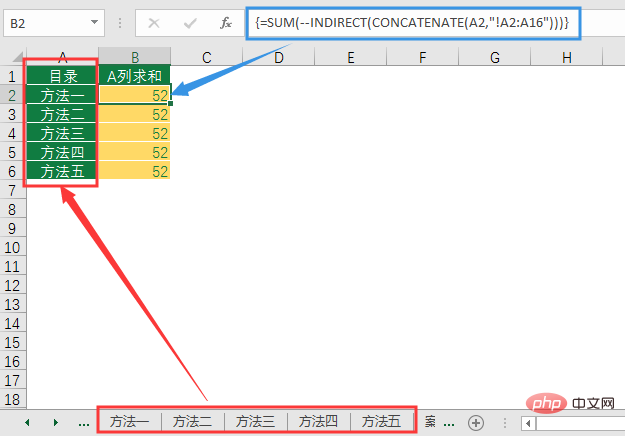The image size is (625, 436).
Task: Select row 10 header
Action: point(12,247)
